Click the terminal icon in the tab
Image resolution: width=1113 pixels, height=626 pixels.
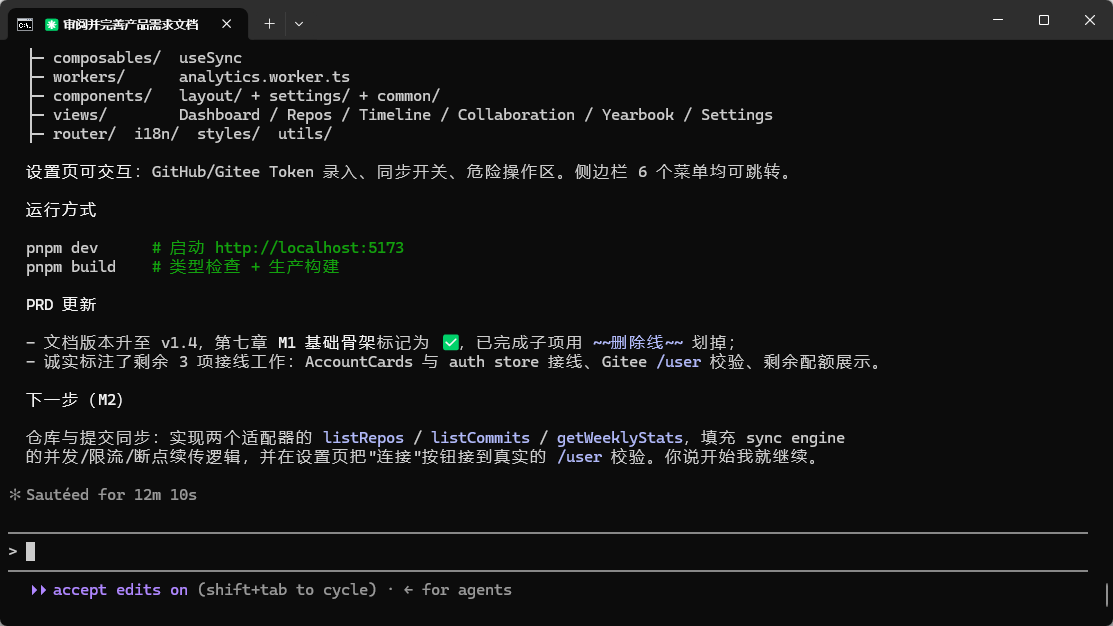(x=25, y=25)
